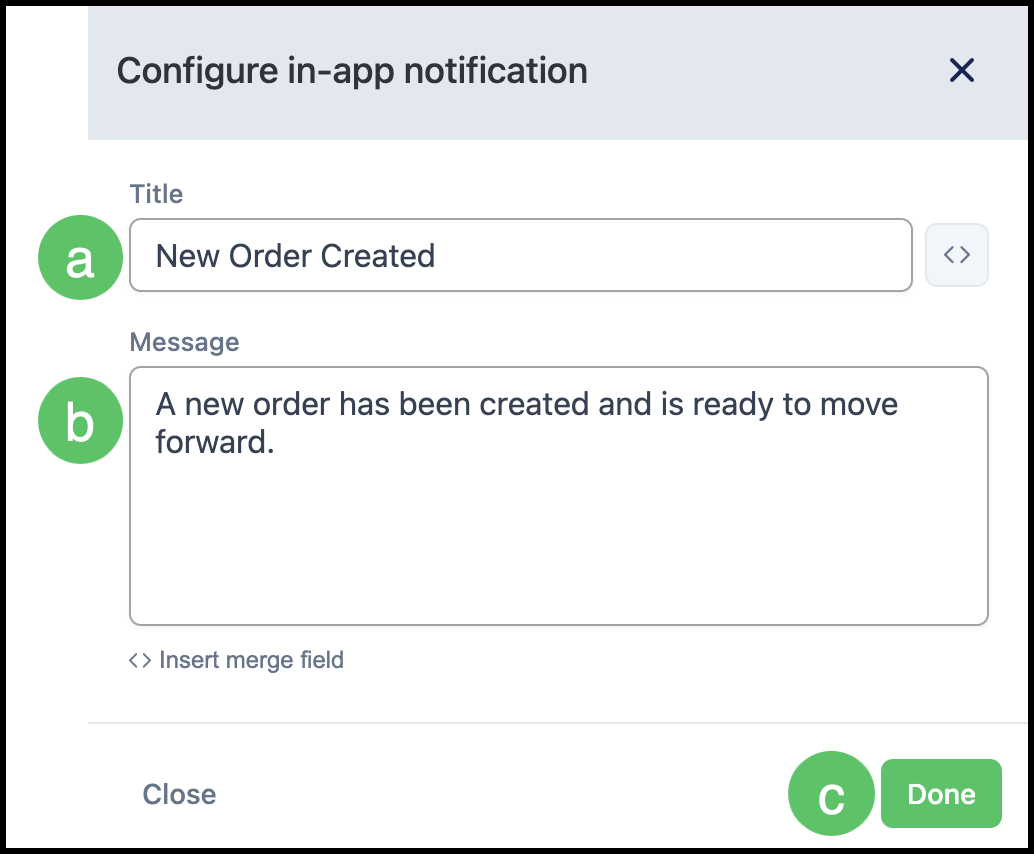Screen dimensions: 1034x854
Task: Click 'A new order' at message start
Action: (x=243, y=404)
